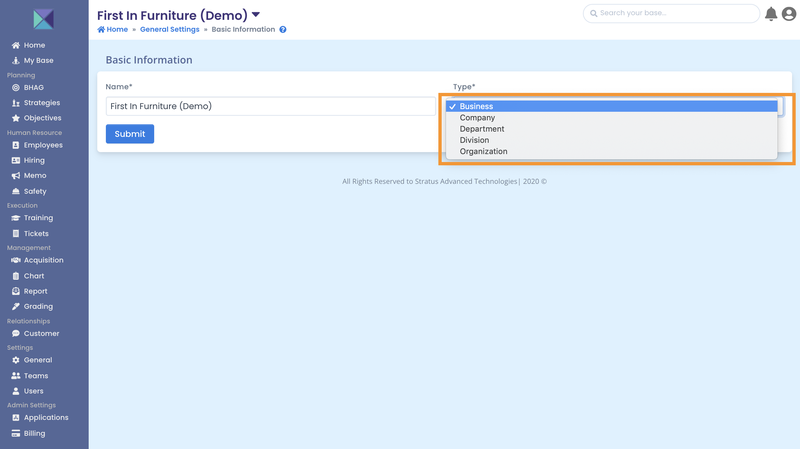Open Training graduation cap icon
This screenshot has width=800, height=449.
16,218
